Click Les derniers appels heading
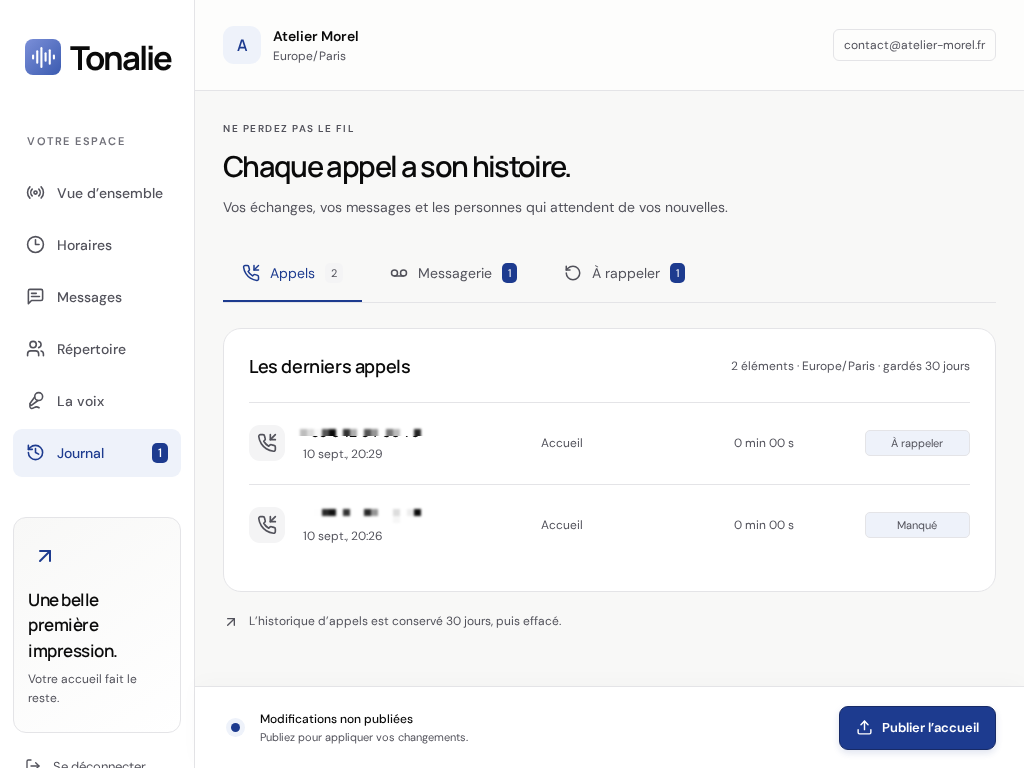Screen dimensions: 1024x768 tap(330, 367)
